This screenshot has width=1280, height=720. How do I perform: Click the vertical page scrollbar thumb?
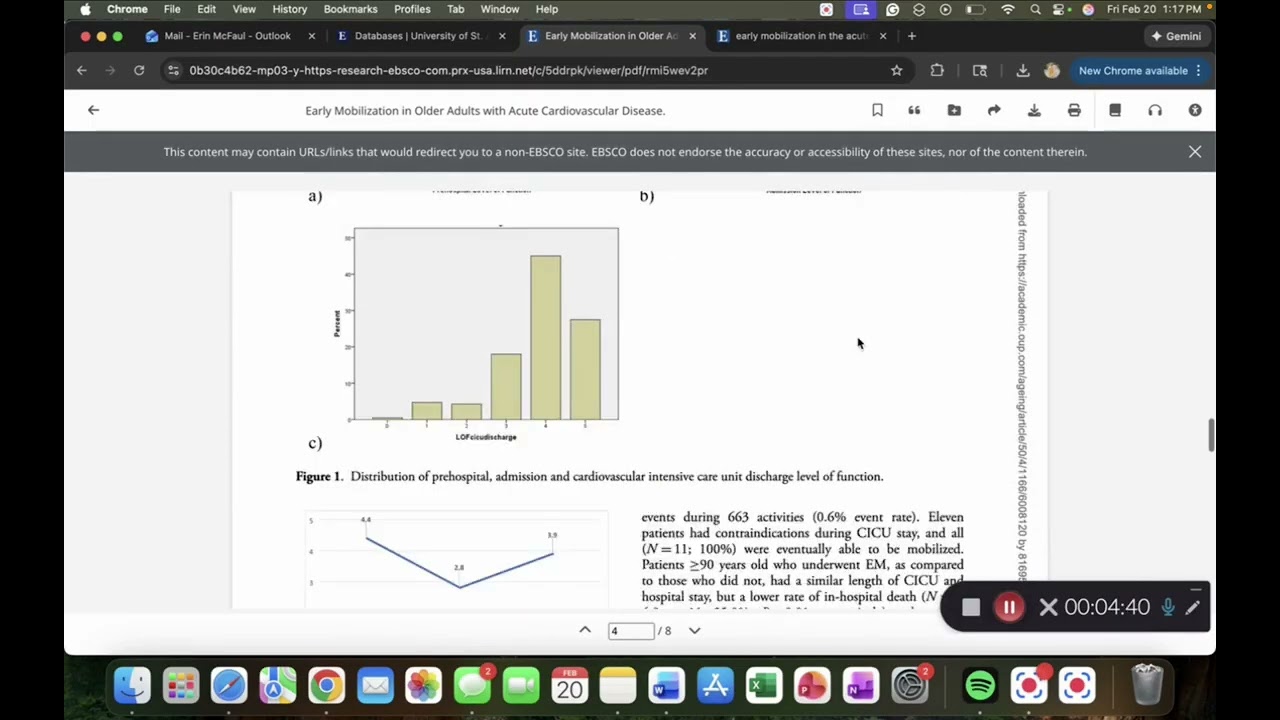[1210, 435]
